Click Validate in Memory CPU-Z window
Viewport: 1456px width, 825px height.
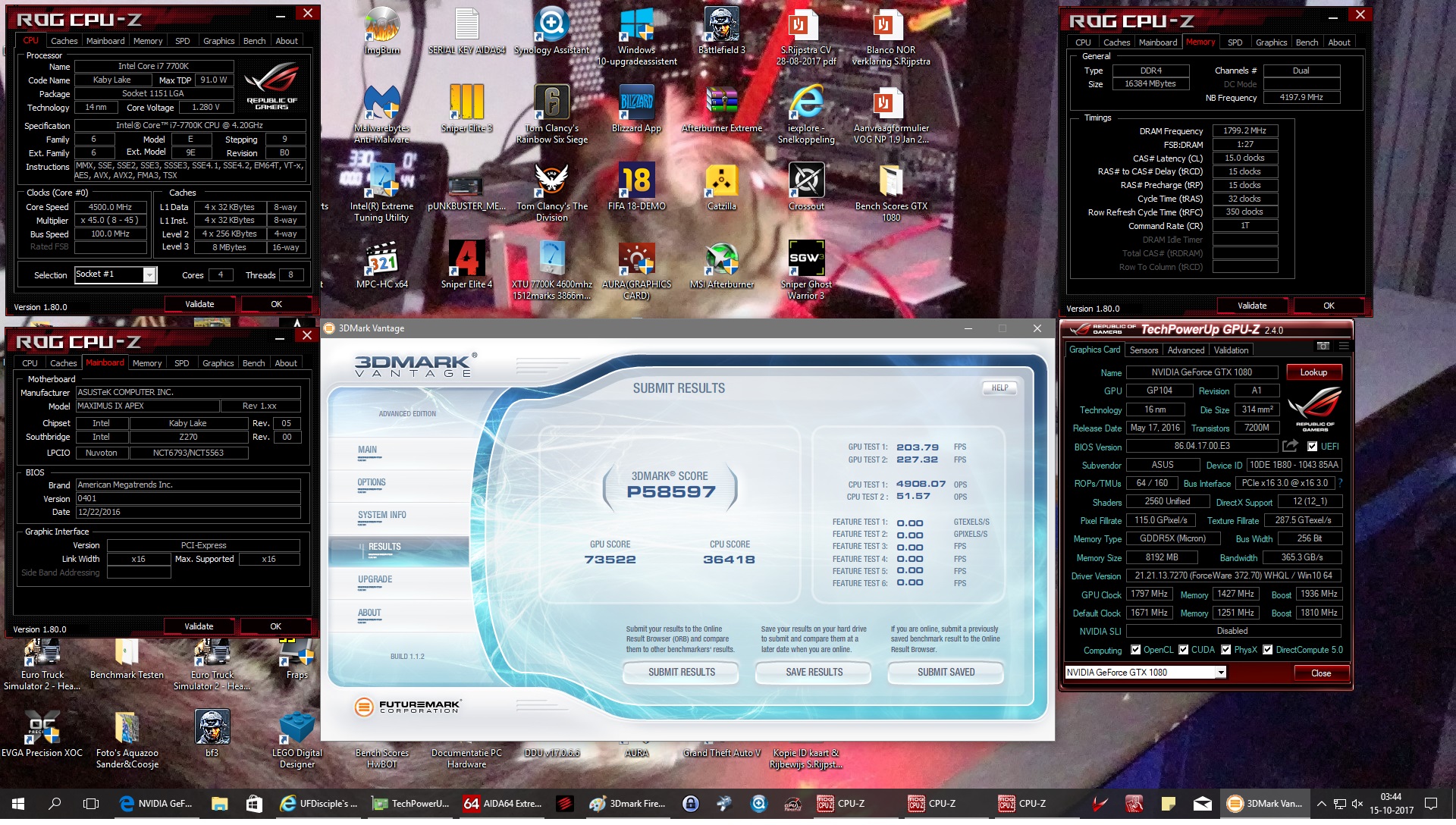point(1252,306)
